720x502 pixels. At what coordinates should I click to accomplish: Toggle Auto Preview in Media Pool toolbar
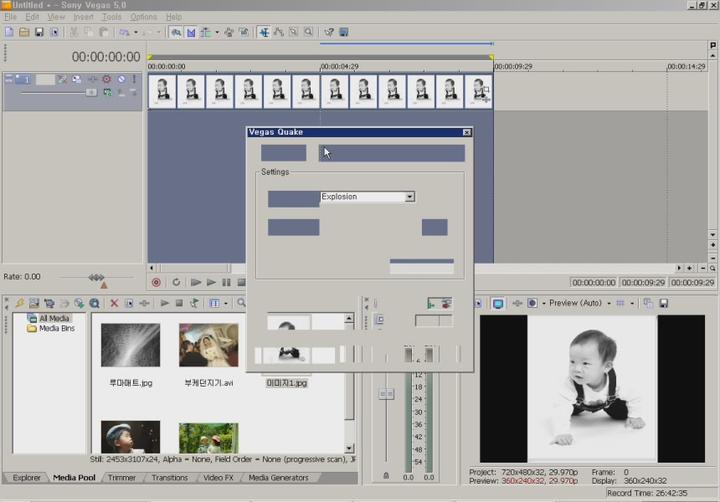pyautogui.click(x=194, y=303)
